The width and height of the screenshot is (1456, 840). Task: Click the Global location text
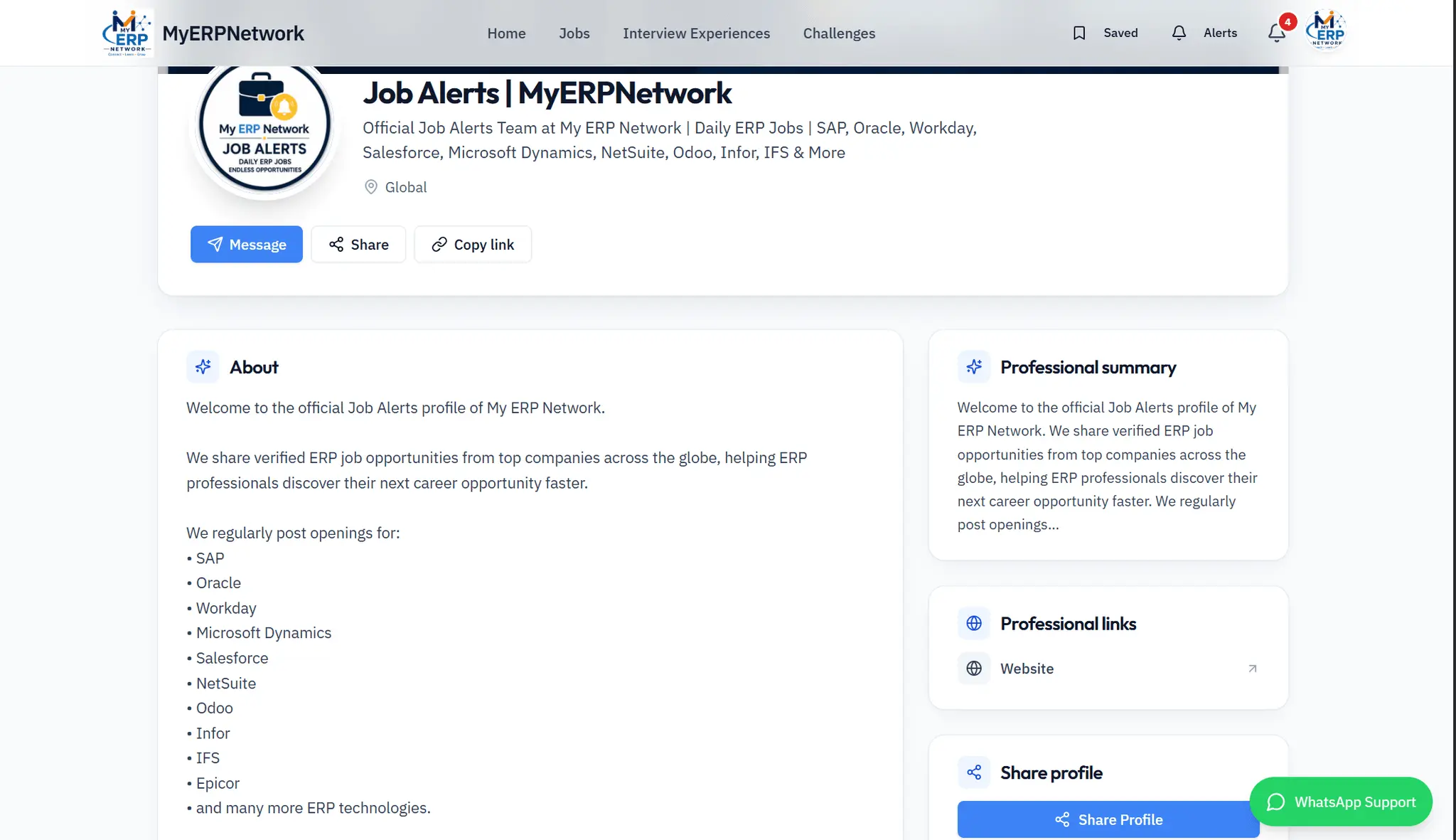coord(406,187)
